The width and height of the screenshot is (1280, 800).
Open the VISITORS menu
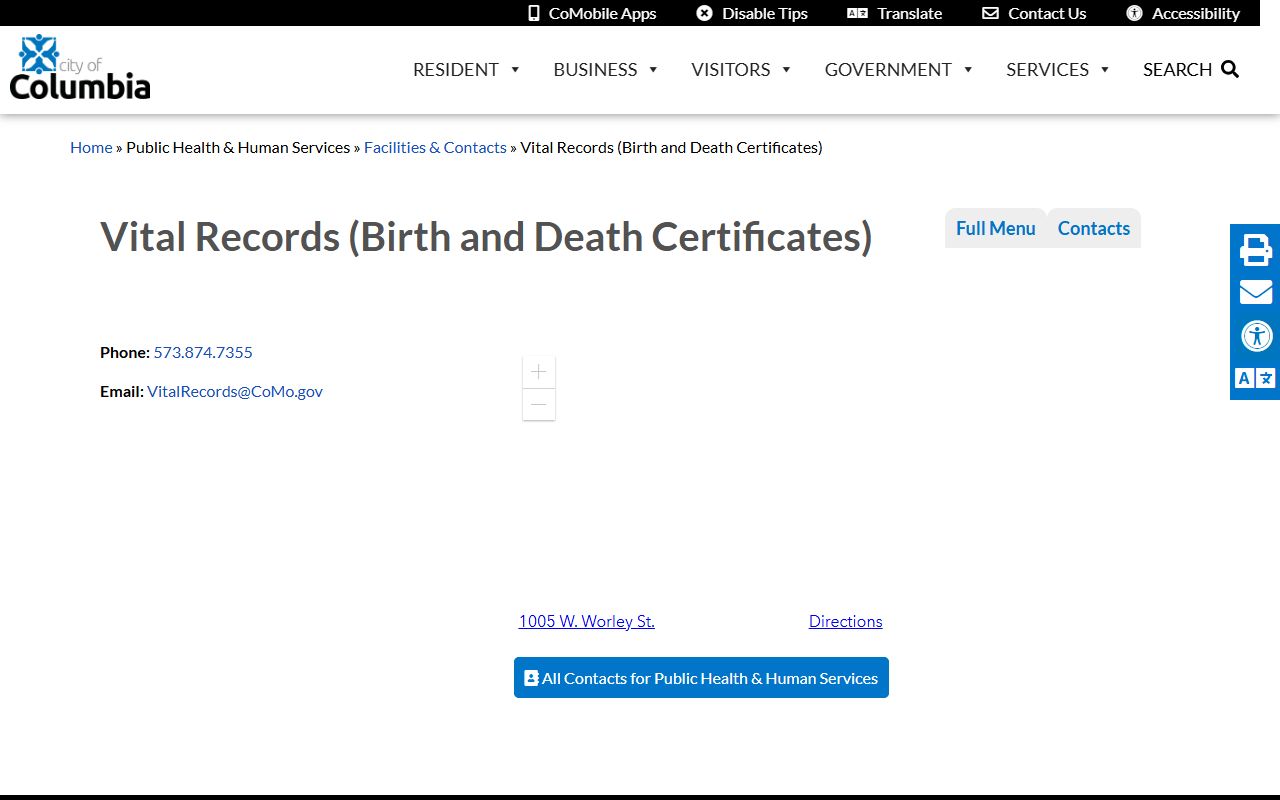coord(731,69)
